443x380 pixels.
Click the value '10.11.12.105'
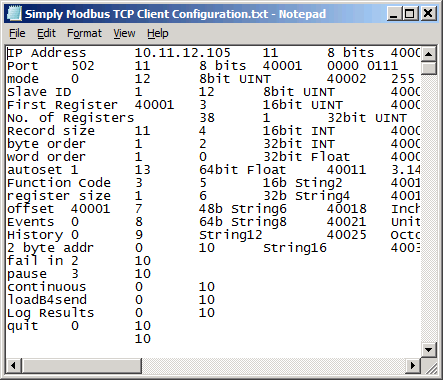182,53
